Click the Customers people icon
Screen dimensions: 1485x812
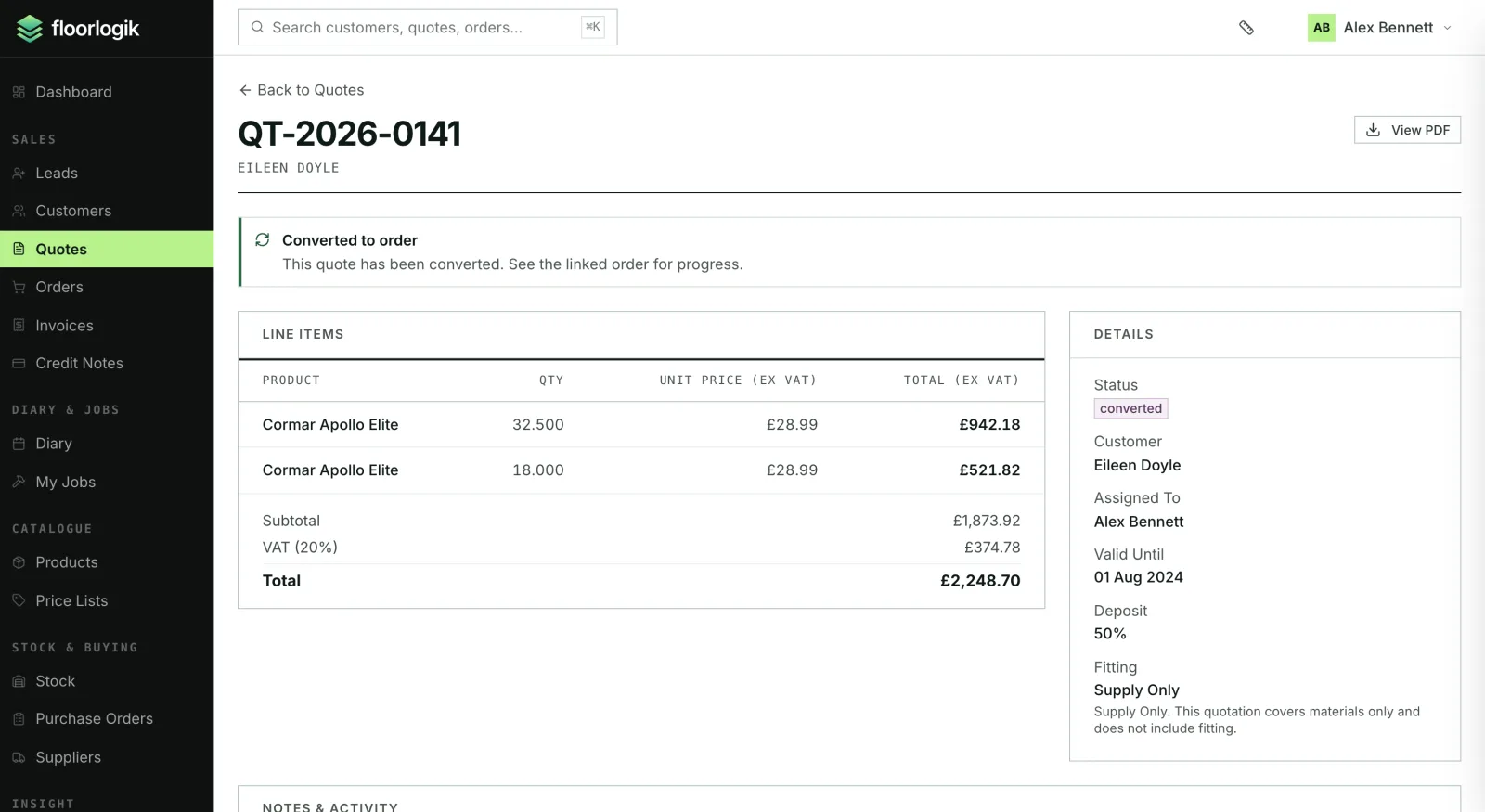coord(19,211)
